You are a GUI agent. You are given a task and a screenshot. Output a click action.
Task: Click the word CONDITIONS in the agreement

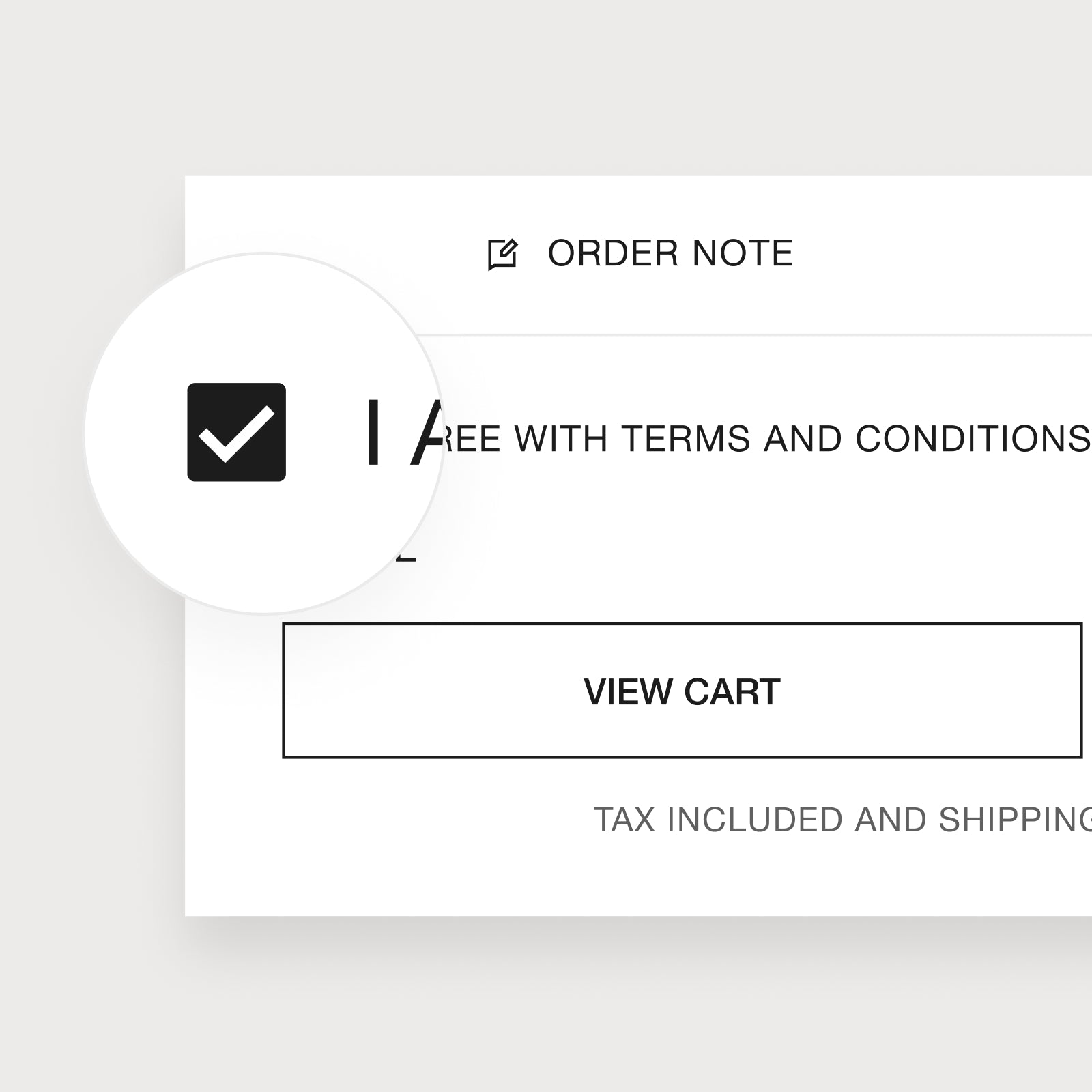point(973,438)
